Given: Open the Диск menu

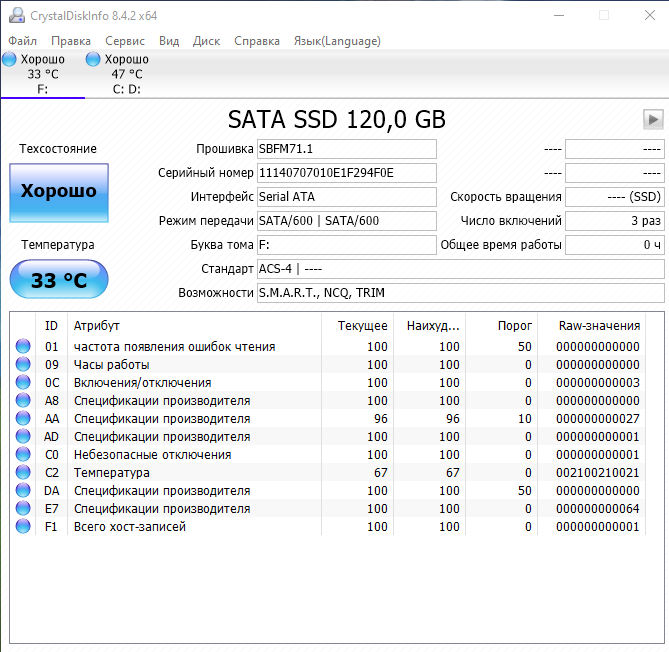Looking at the screenshot, I should [207, 41].
